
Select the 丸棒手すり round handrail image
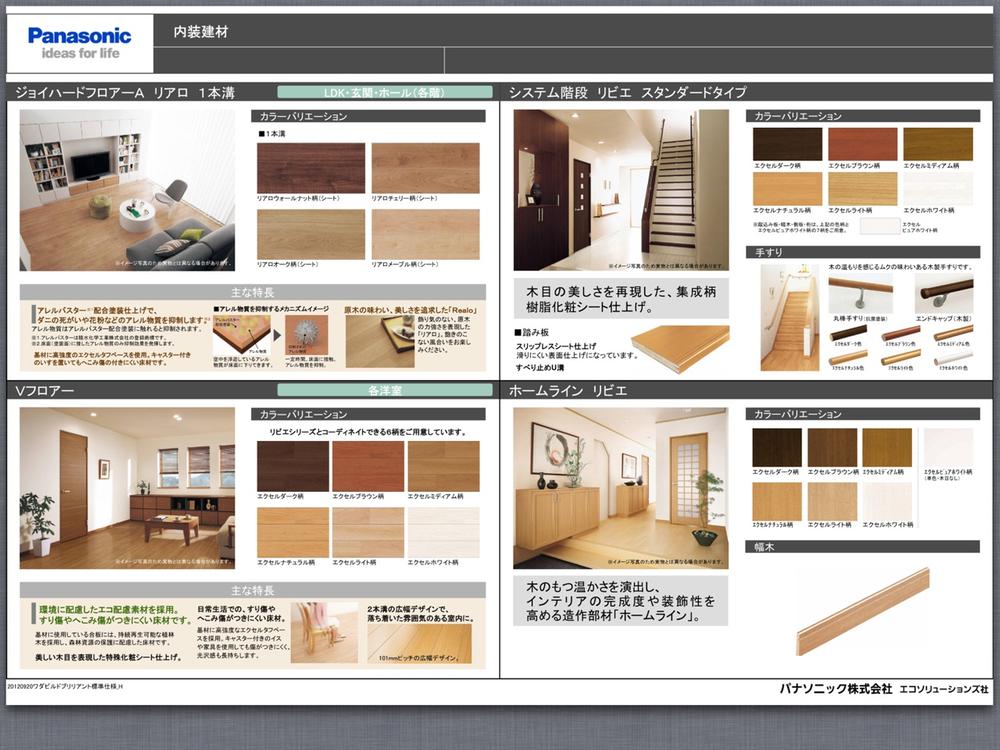point(862,289)
